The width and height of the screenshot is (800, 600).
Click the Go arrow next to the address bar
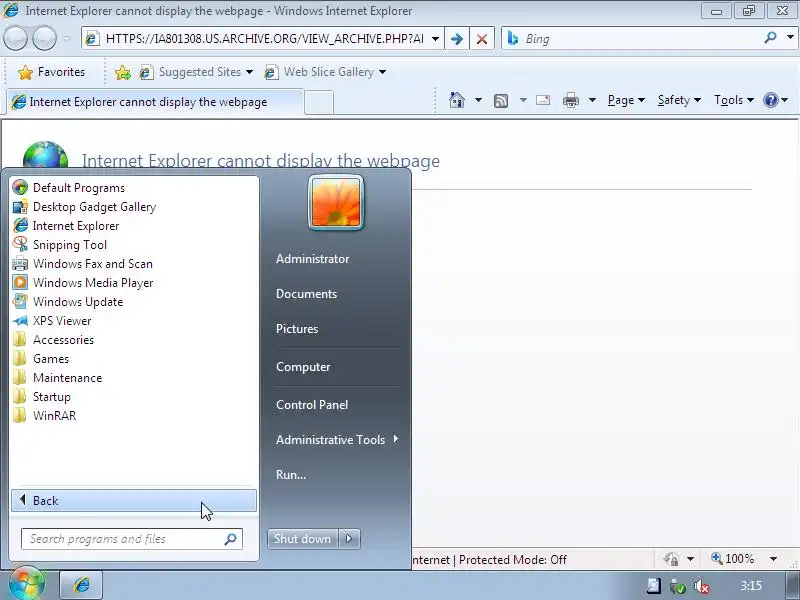457,39
